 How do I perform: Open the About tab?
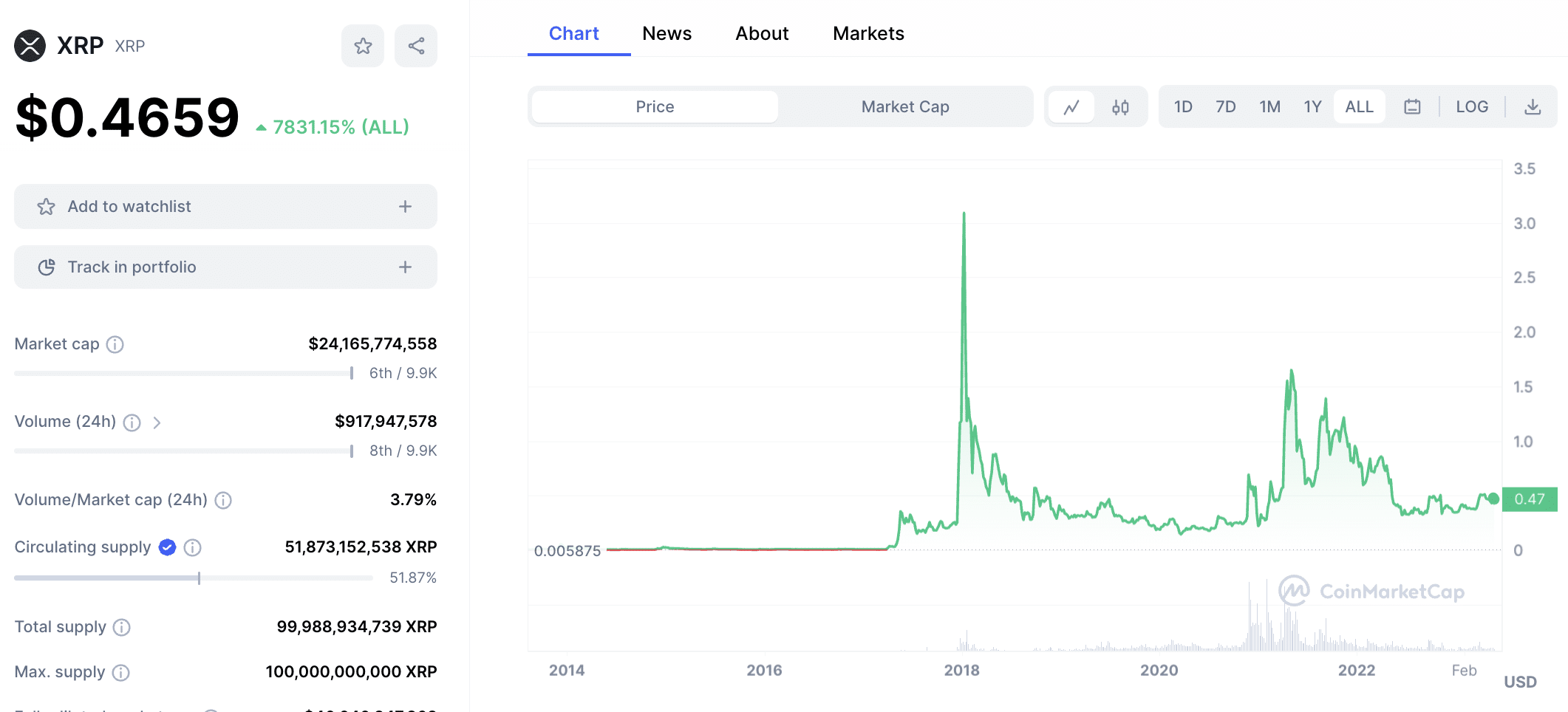tap(762, 34)
